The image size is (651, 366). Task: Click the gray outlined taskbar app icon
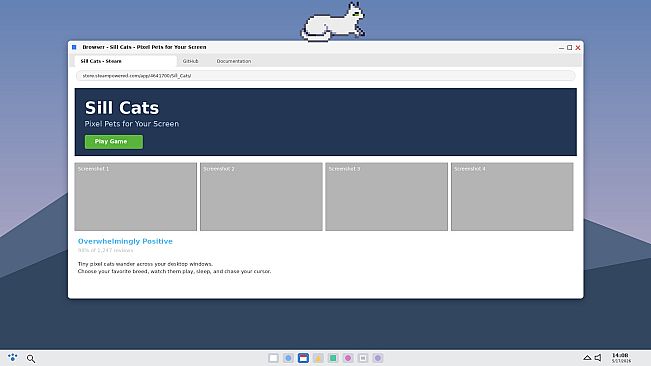tap(363, 358)
